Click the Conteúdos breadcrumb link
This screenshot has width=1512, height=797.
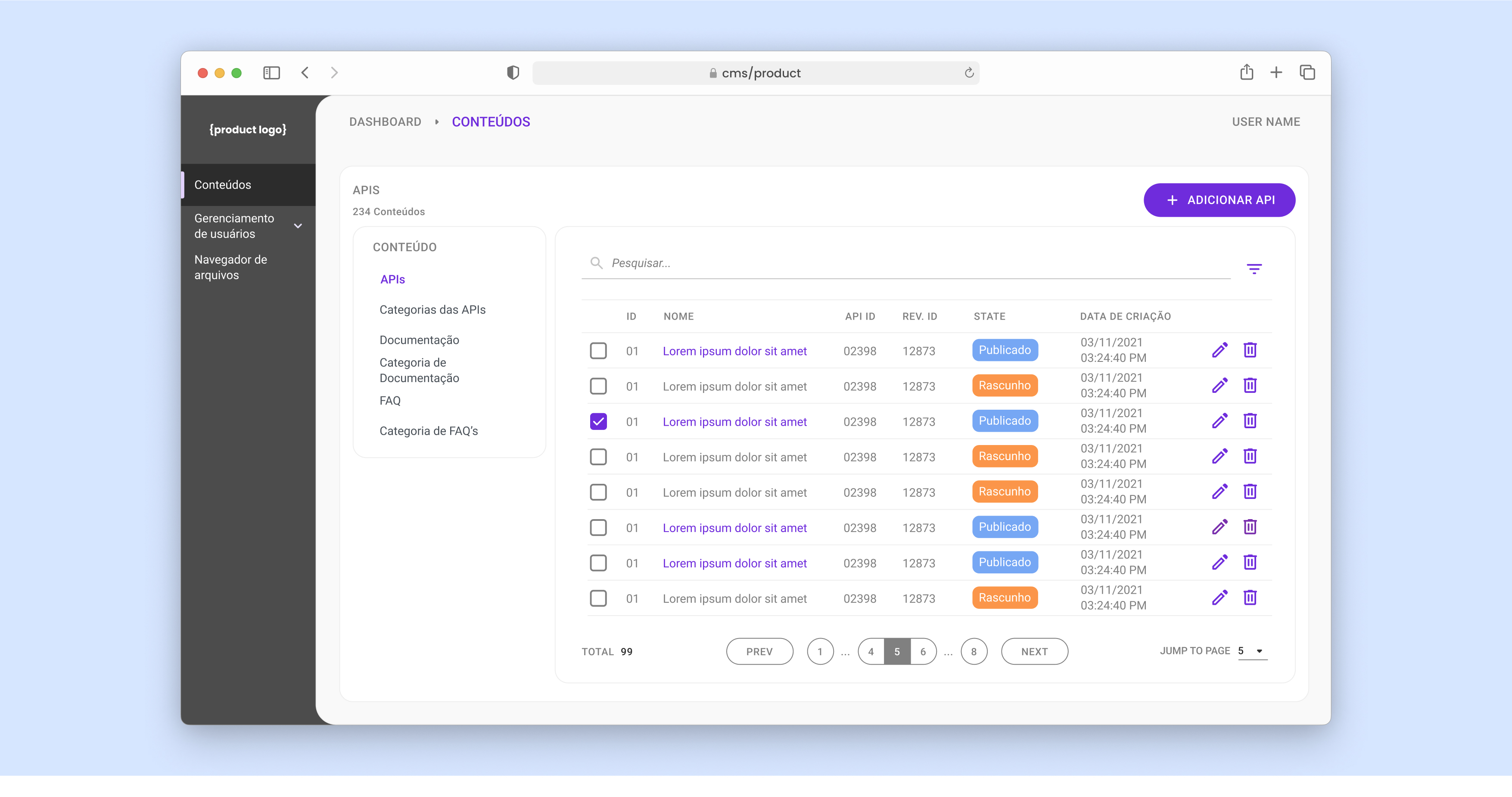(491, 121)
